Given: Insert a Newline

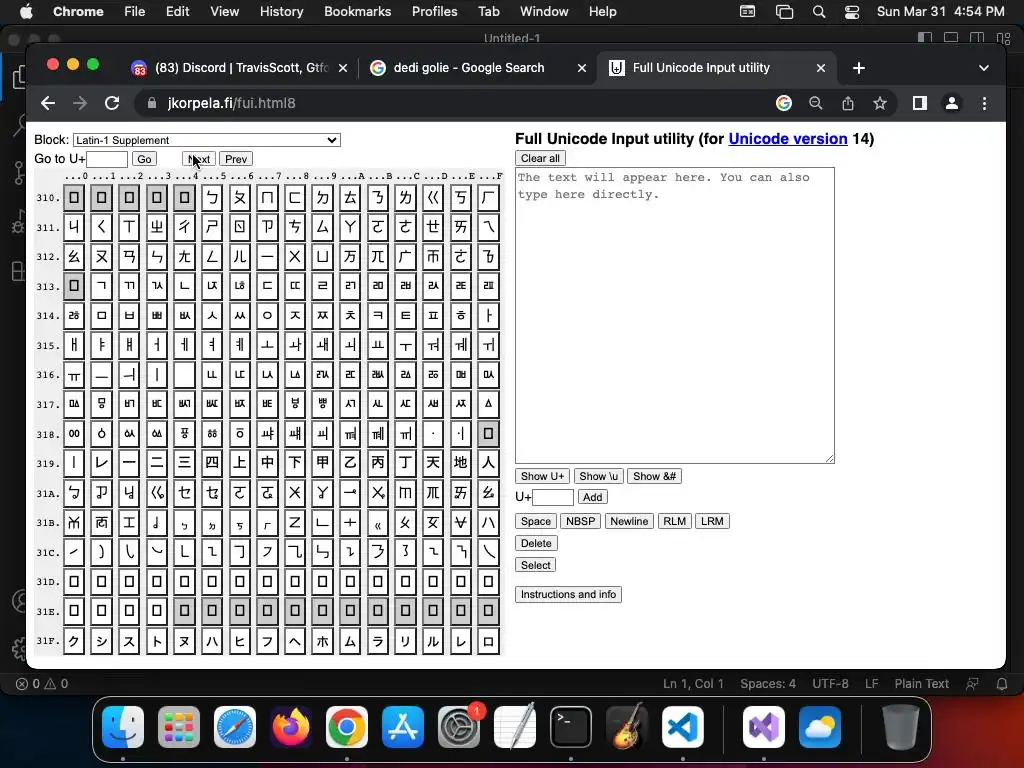Looking at the screenshot, I should 629,521.
